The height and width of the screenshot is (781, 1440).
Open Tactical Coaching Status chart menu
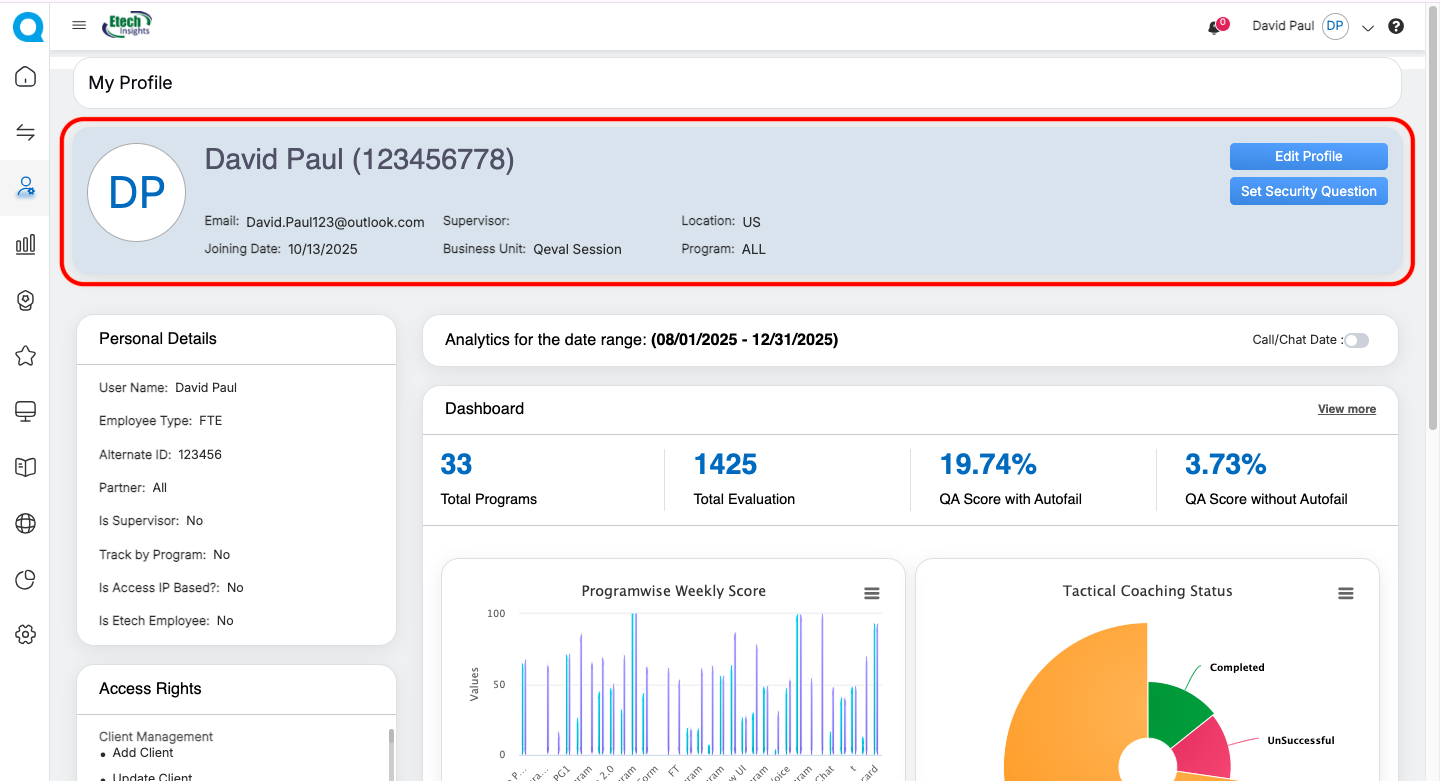click(x=1346, y=593)
